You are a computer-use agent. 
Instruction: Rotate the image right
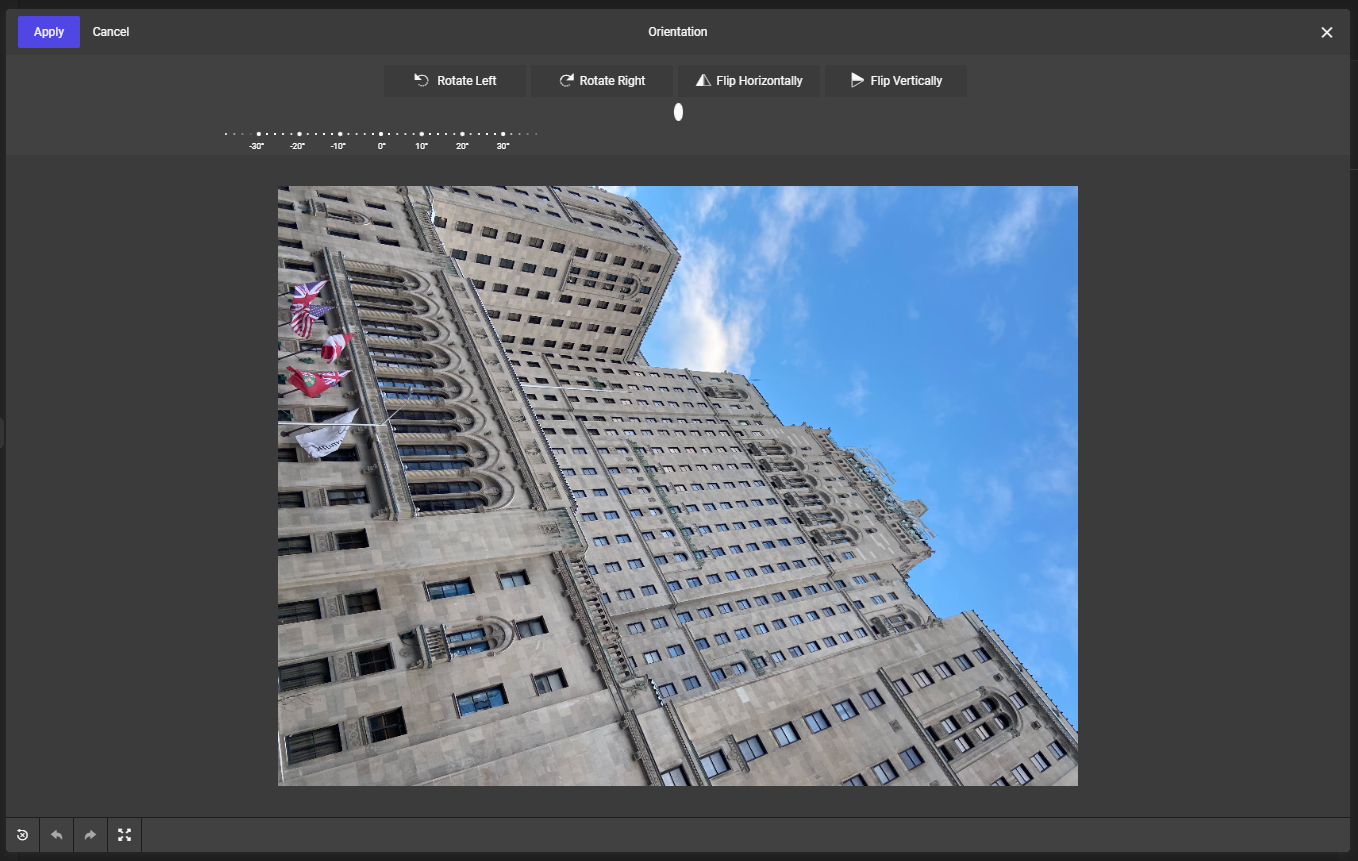(x=602, y=81)
